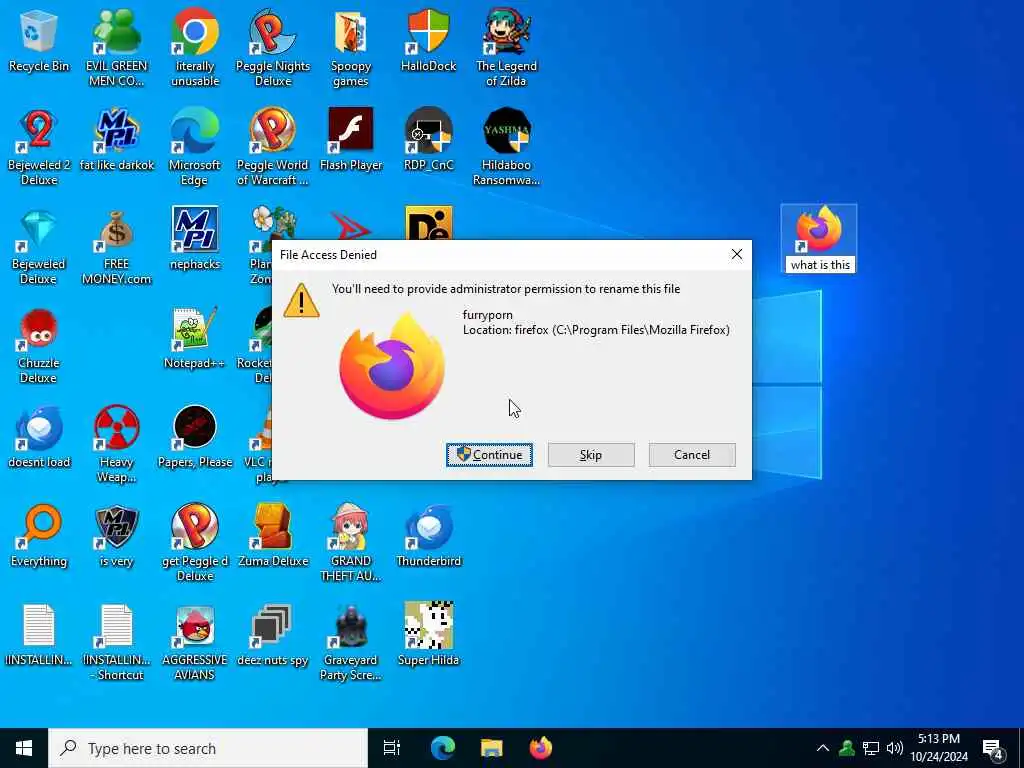Open Firefox from the taskbar

click(x=541, y=748)
